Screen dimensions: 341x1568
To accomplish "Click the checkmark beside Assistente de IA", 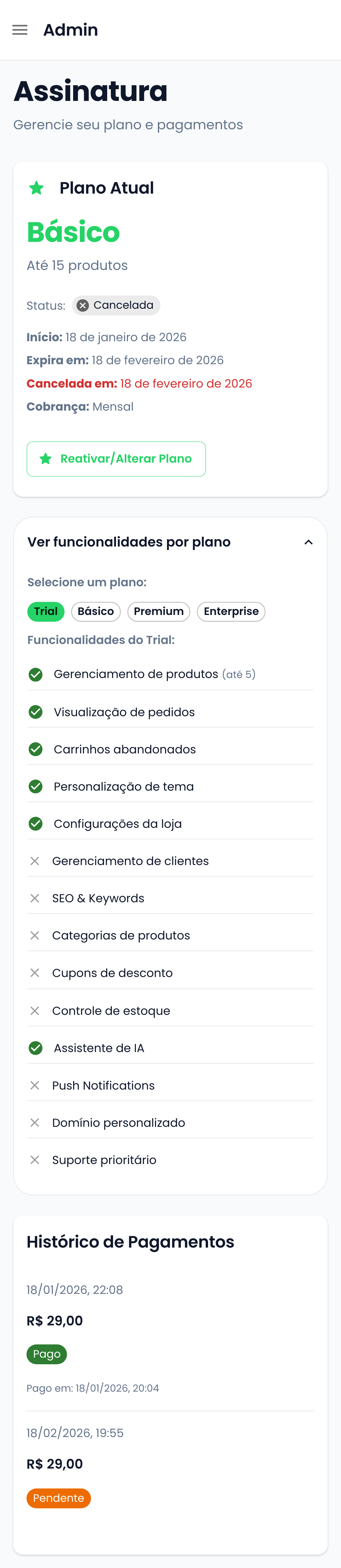I will [36, 1048].
